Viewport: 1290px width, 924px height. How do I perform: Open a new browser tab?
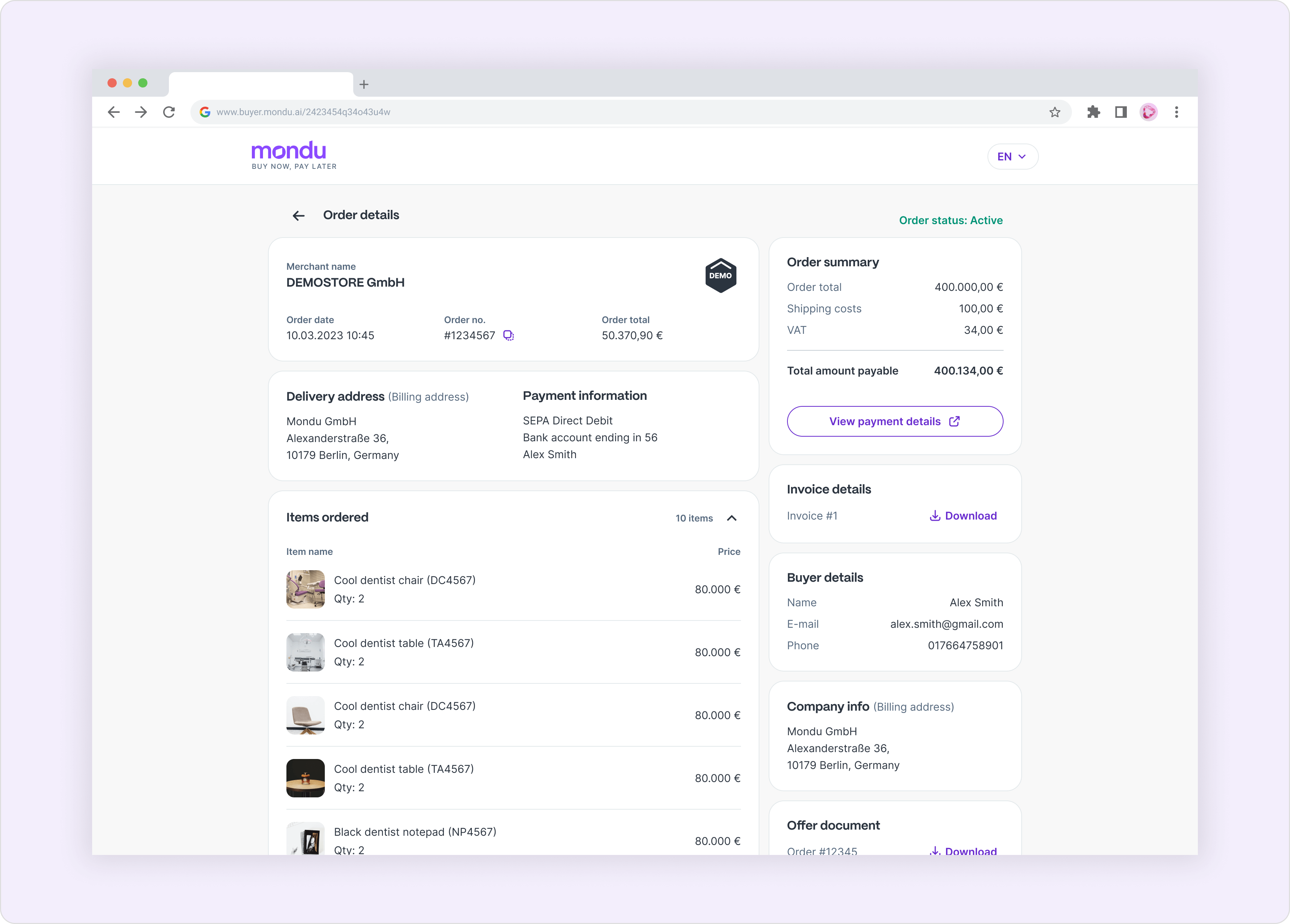coord(364,85)
